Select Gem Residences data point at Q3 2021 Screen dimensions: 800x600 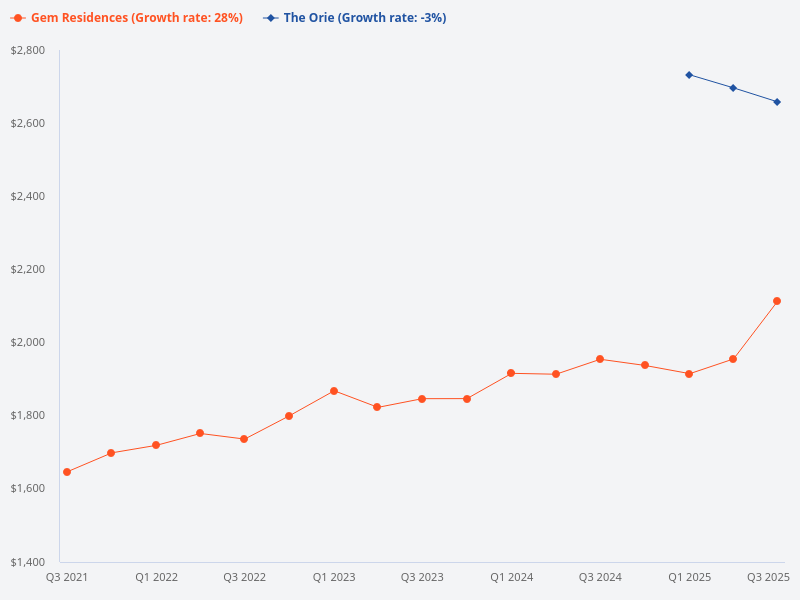[x=67, y=472]
